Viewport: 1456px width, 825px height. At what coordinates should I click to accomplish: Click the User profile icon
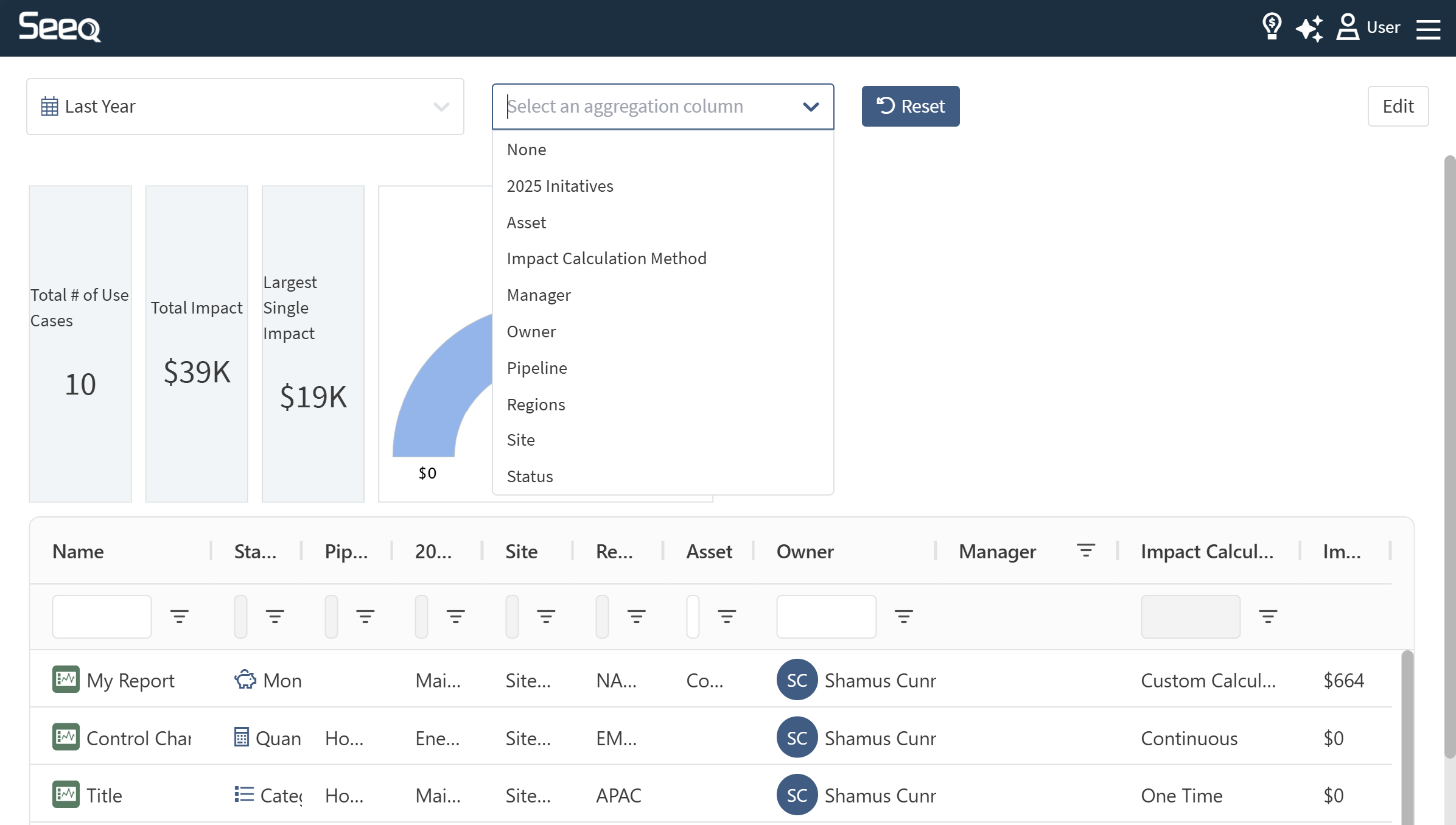pyautogui.click(x=1348, y=27)
